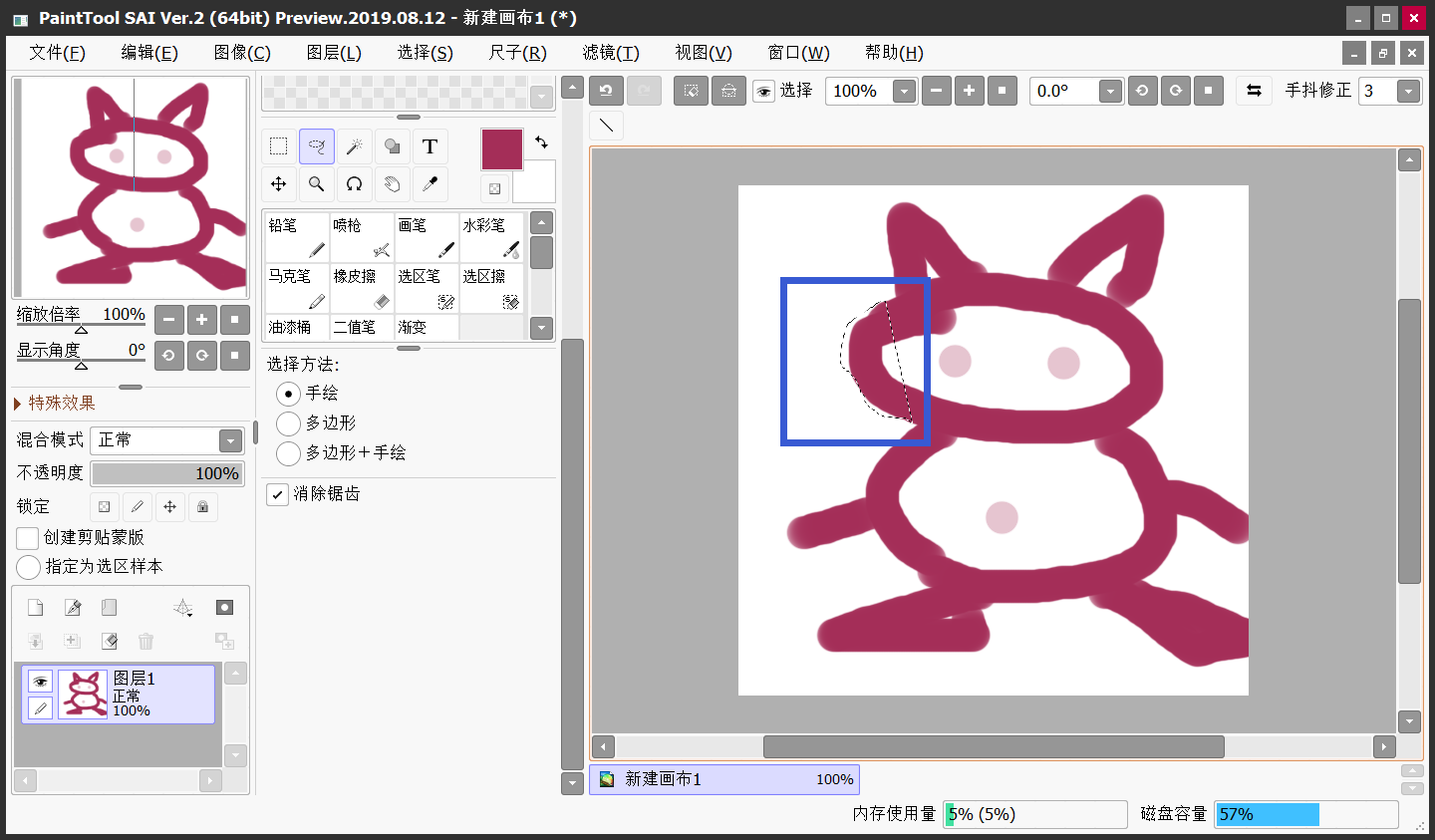The height and width of the screenshot is (840, 1435).
Task: Open the color panel dropdown arrow
Action: (541, 97)
